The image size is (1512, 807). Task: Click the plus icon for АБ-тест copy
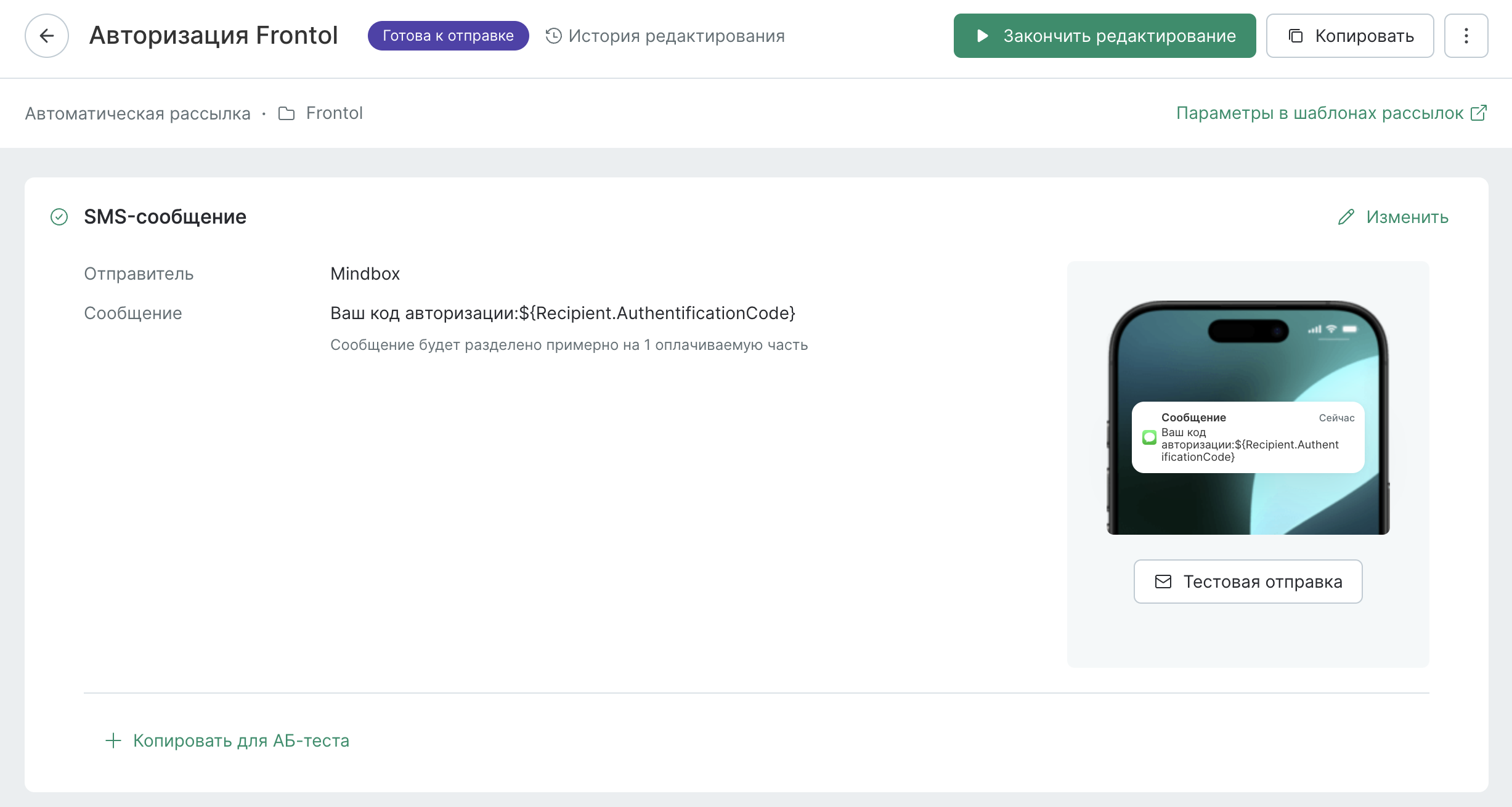tap(113, 740)
